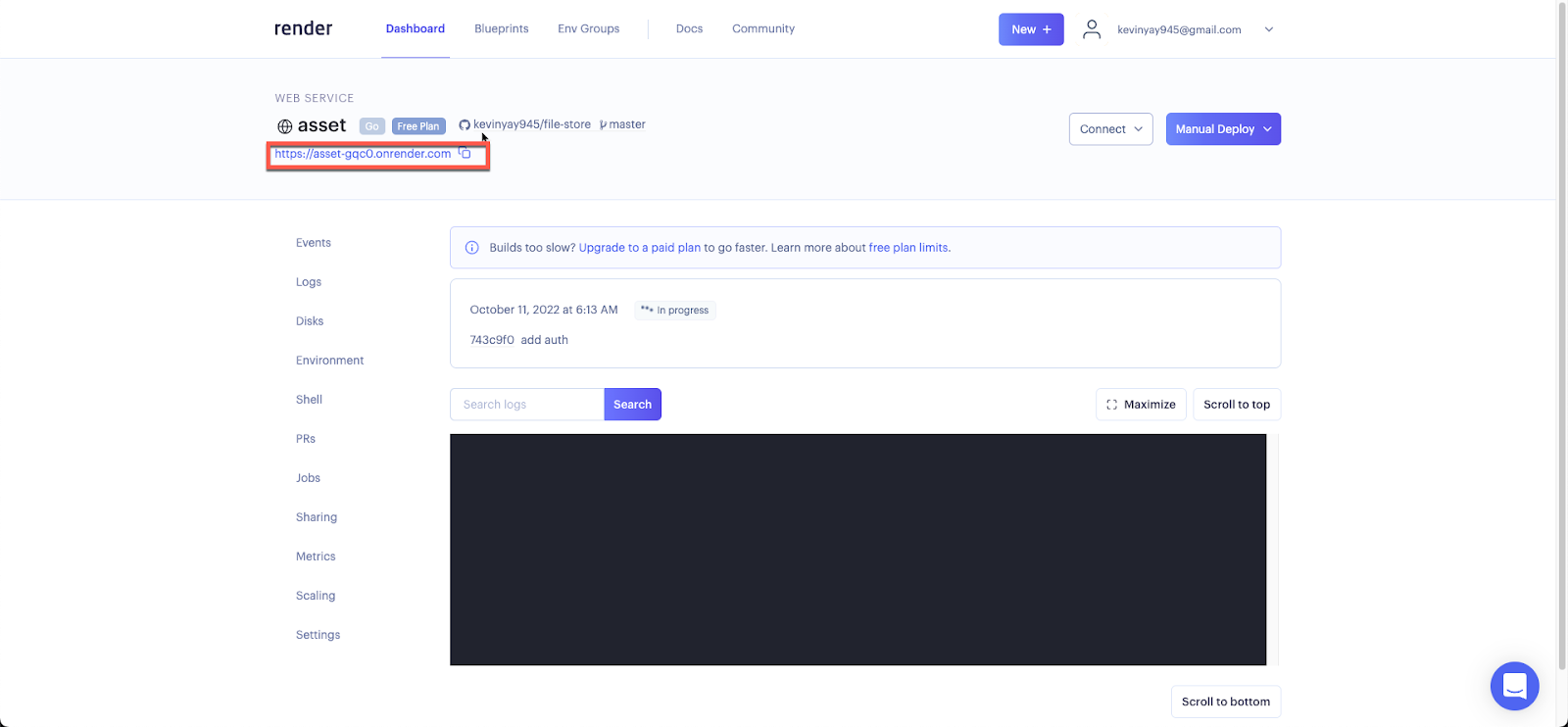Screen dimensions: 1568x727
Task: Click the Search button
Action: [x=633, y=405]
